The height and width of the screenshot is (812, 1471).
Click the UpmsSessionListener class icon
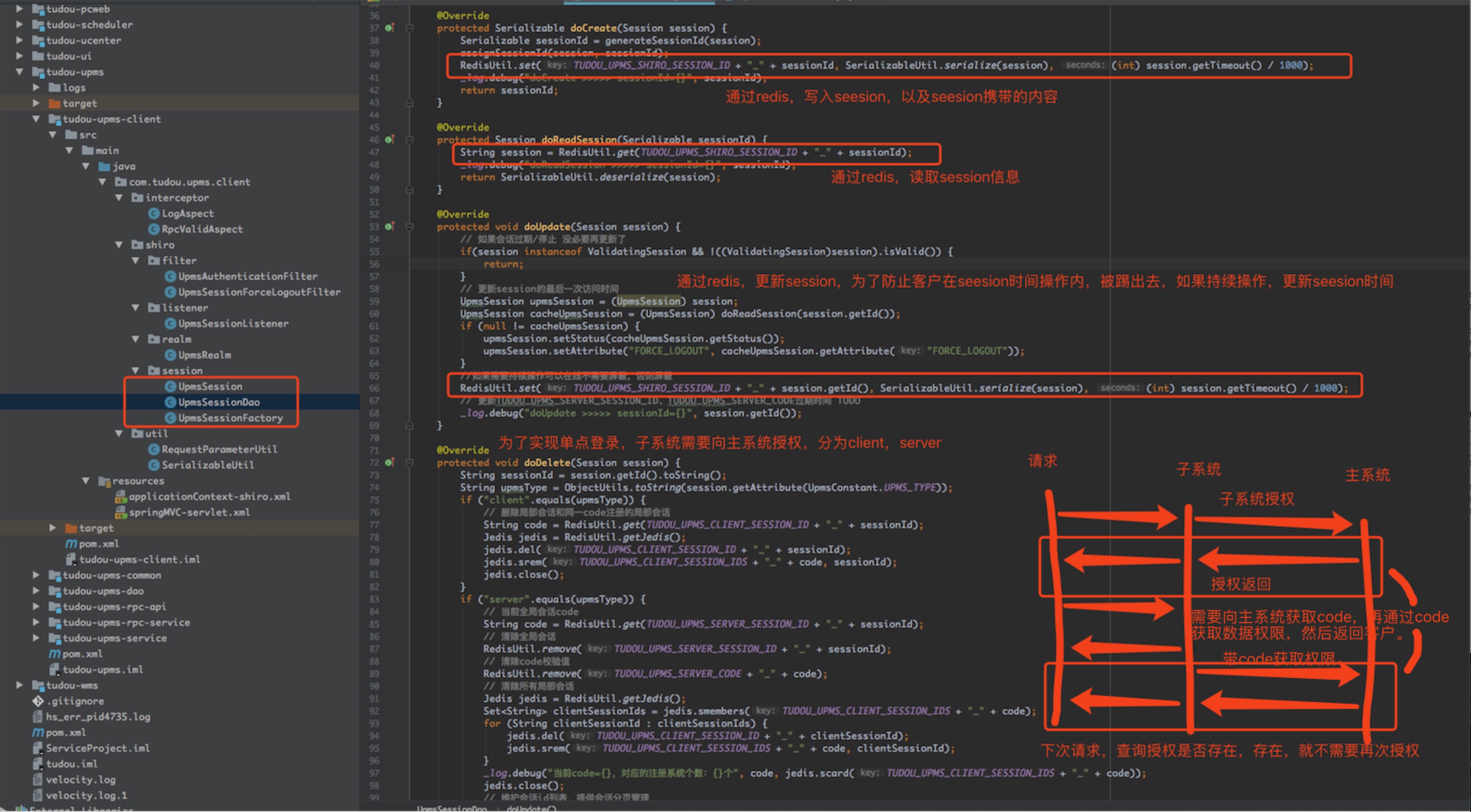click(x=170, y=324)
